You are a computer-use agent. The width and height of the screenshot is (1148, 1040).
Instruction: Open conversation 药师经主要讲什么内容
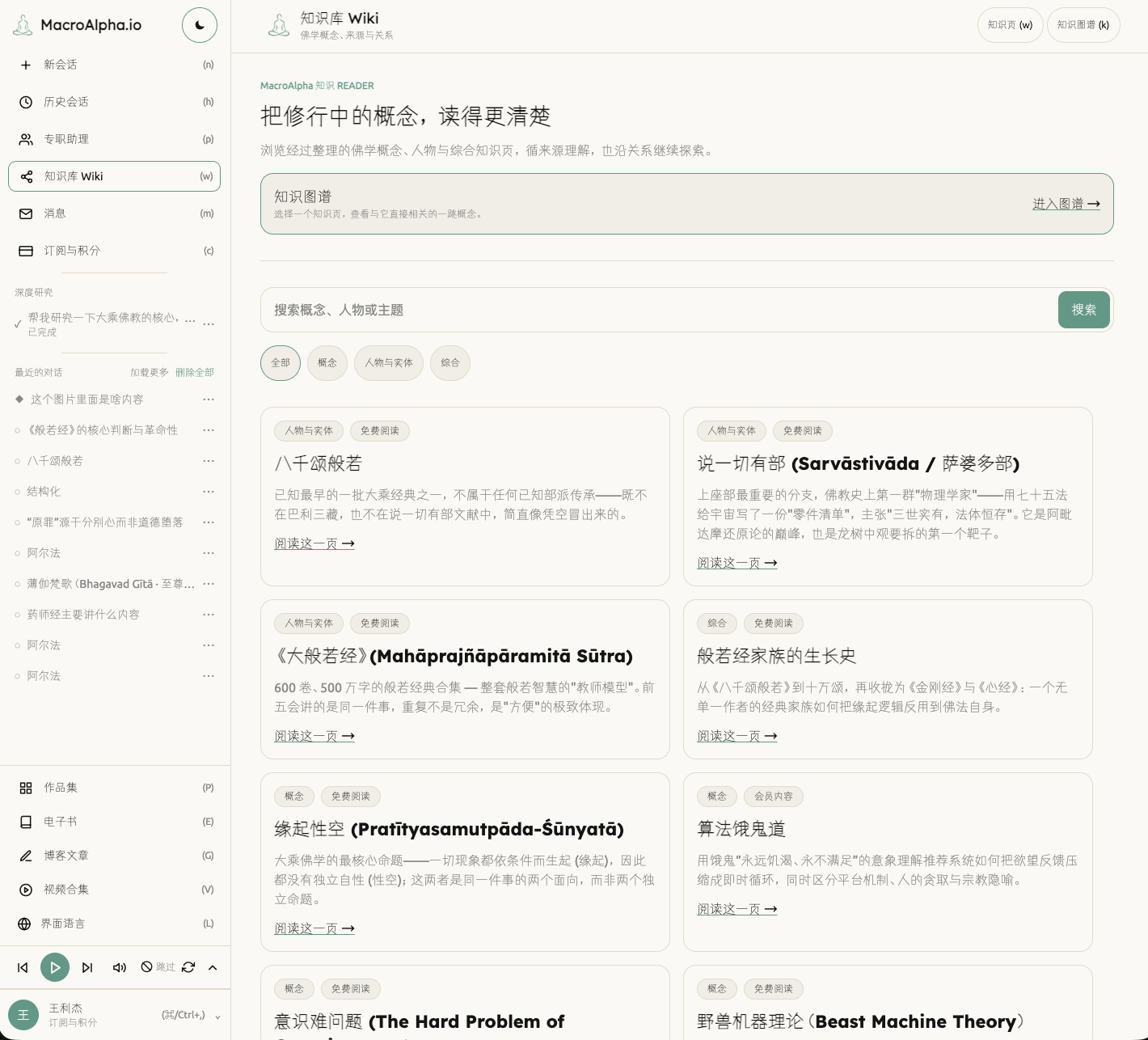pos(83,615)
